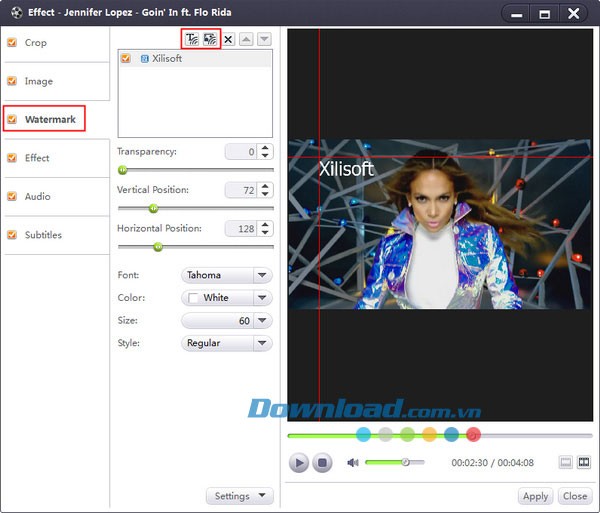Click the Close button
The height and width of the screenshot is (513, 600).
[575, 496]
